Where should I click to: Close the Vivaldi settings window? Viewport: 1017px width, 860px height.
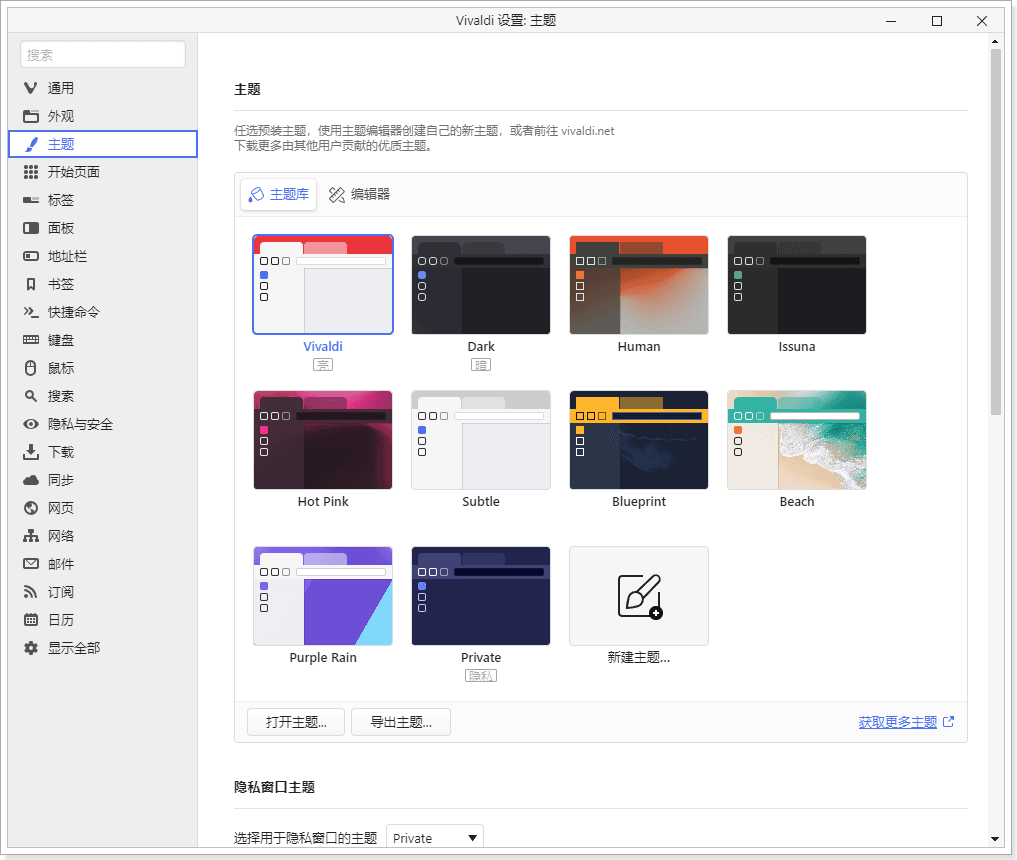tap(982, 21)
